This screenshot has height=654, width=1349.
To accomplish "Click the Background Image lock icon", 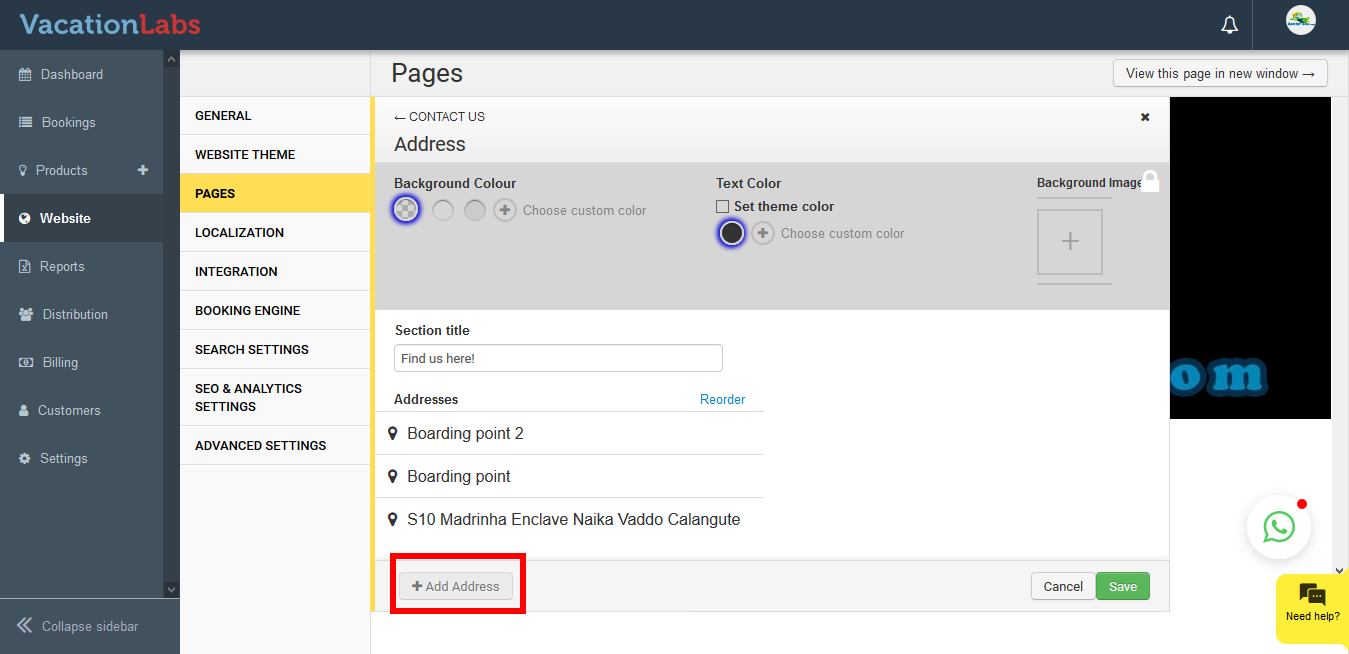I will pos(1150,181).
